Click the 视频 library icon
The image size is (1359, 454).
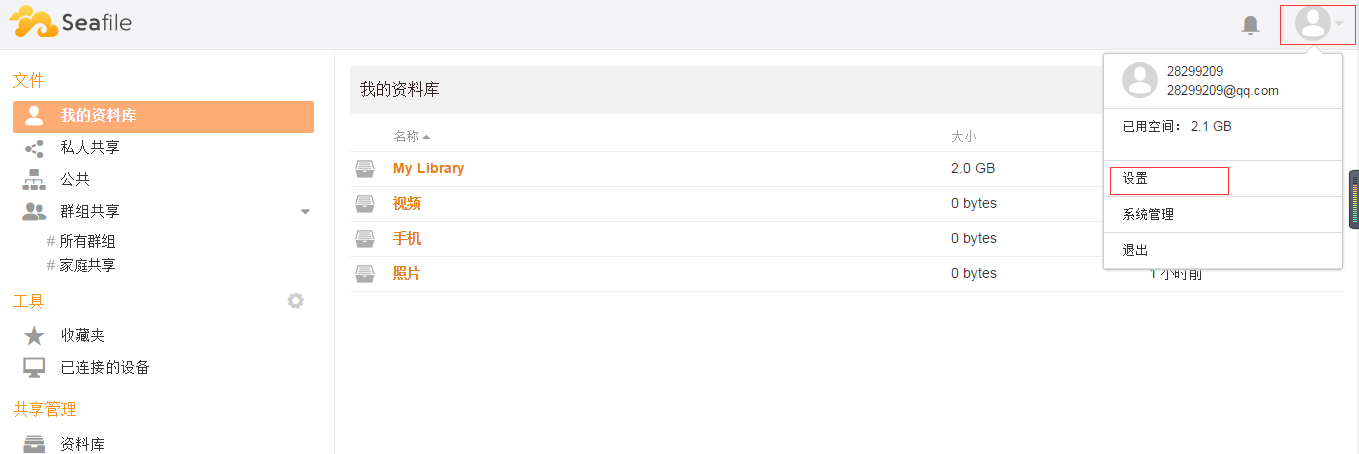click(x=365, y=204)
